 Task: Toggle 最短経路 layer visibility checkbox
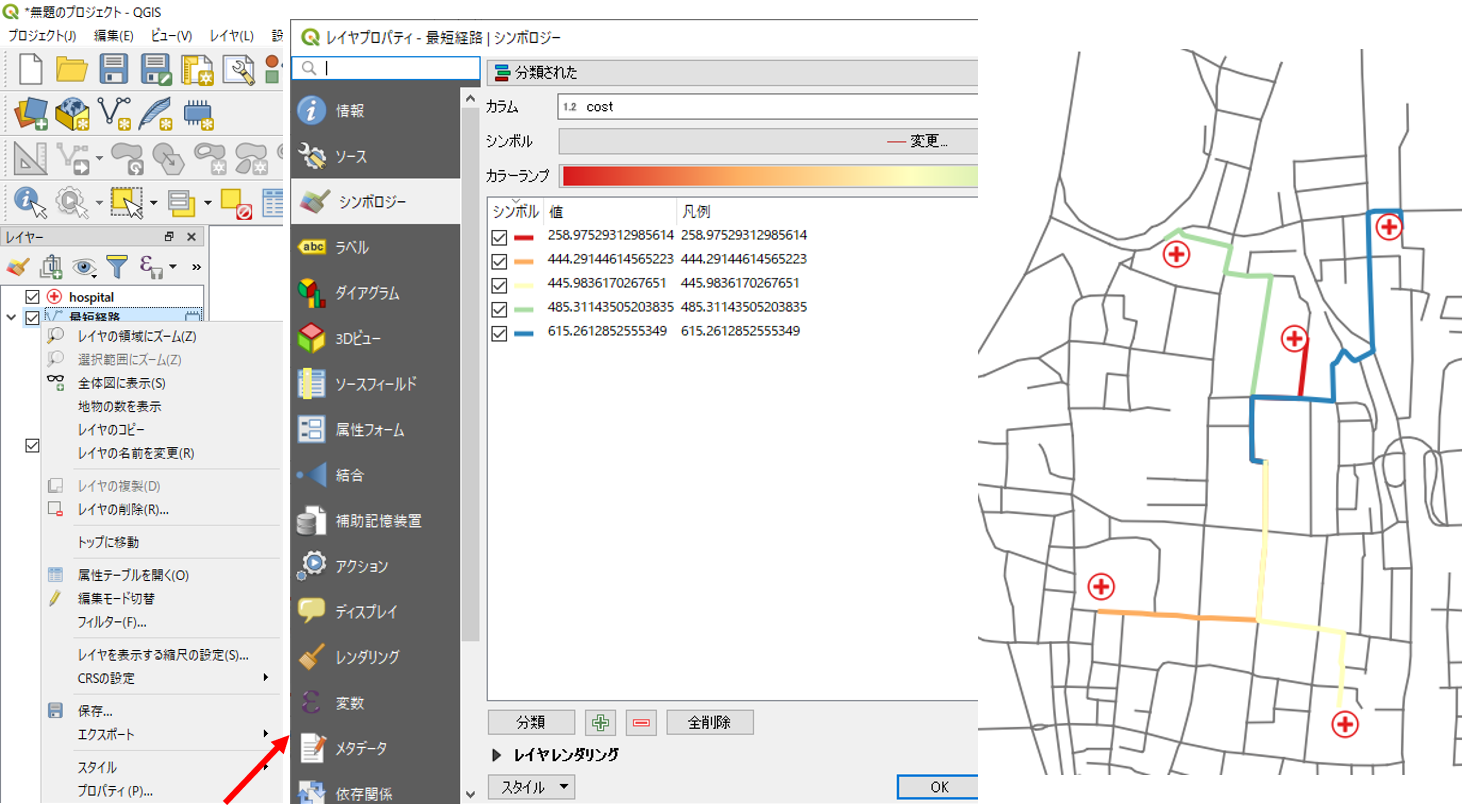point(32,318)
